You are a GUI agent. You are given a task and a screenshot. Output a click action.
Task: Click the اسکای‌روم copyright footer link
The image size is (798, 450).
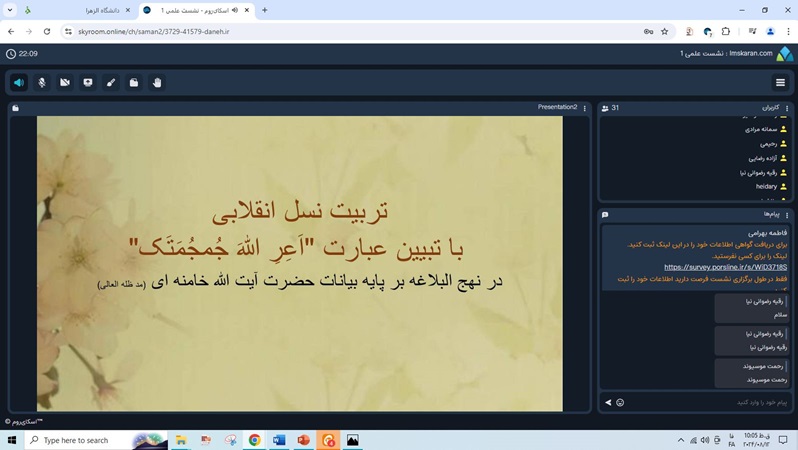pos(23,421)
